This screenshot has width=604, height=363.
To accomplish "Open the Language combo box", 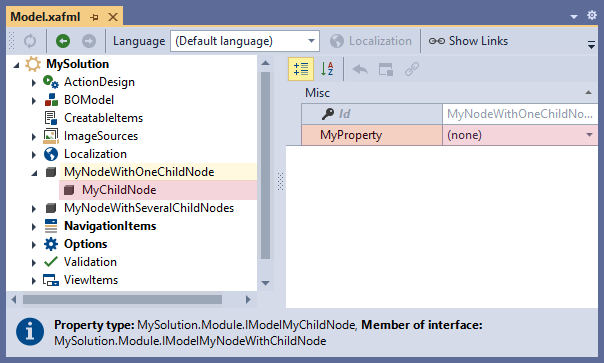I will click(245, 41).
